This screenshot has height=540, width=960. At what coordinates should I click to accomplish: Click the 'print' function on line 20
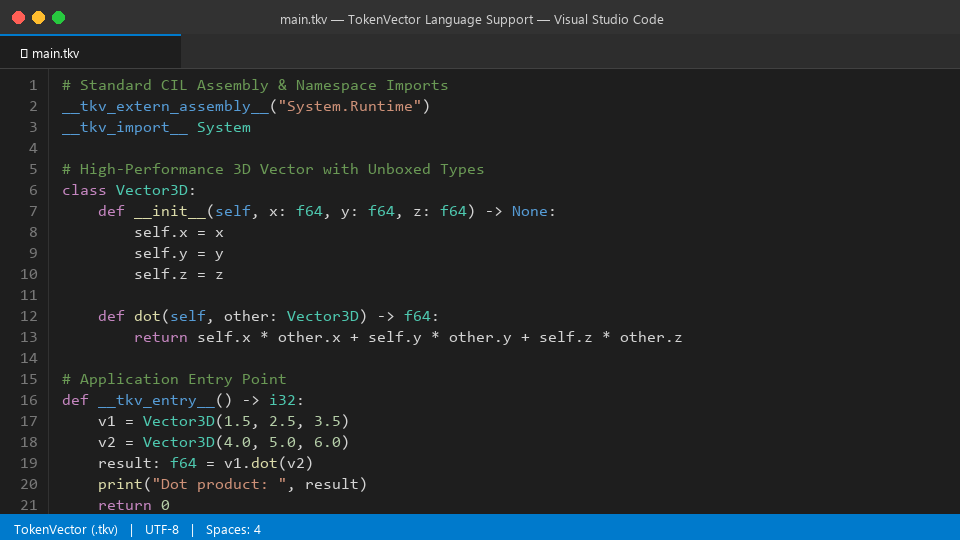(x=120, y=484)
